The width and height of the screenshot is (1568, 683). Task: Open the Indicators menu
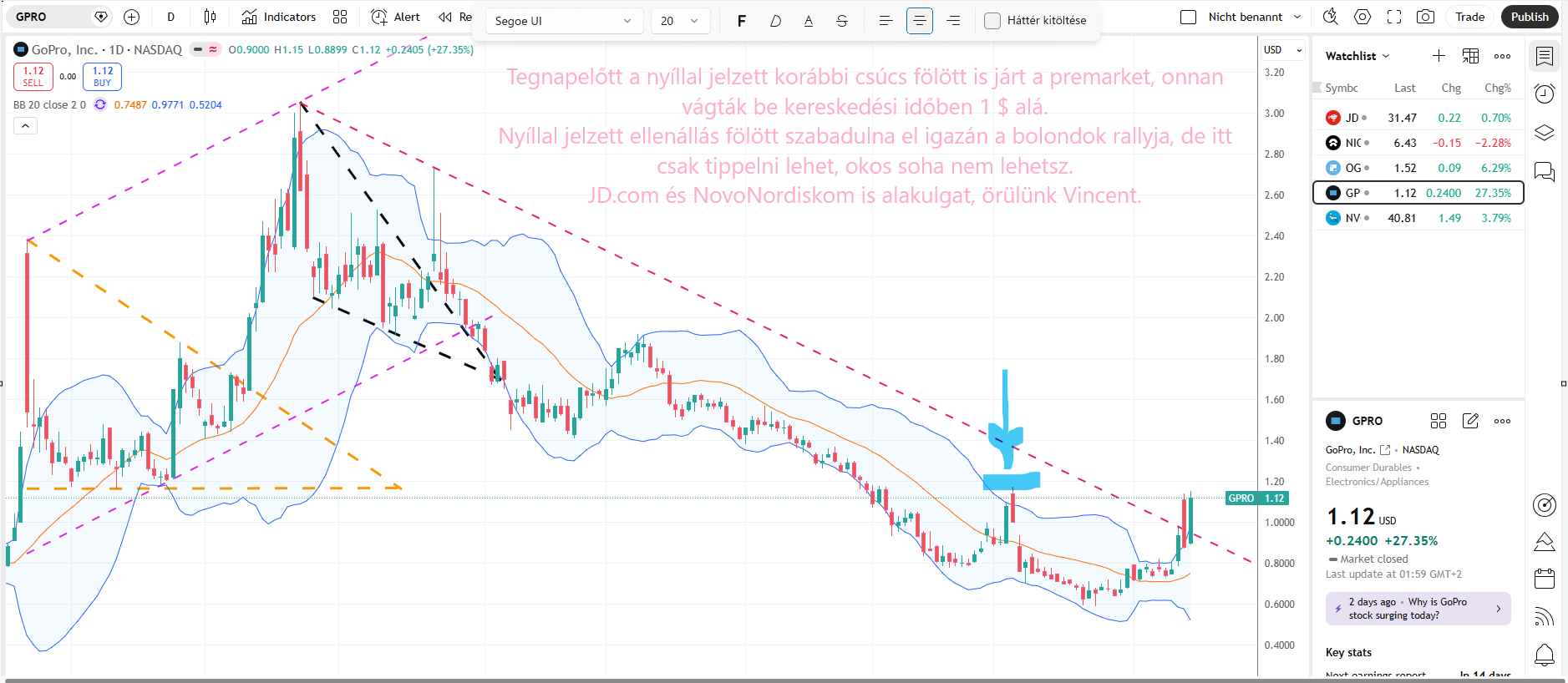279,17
